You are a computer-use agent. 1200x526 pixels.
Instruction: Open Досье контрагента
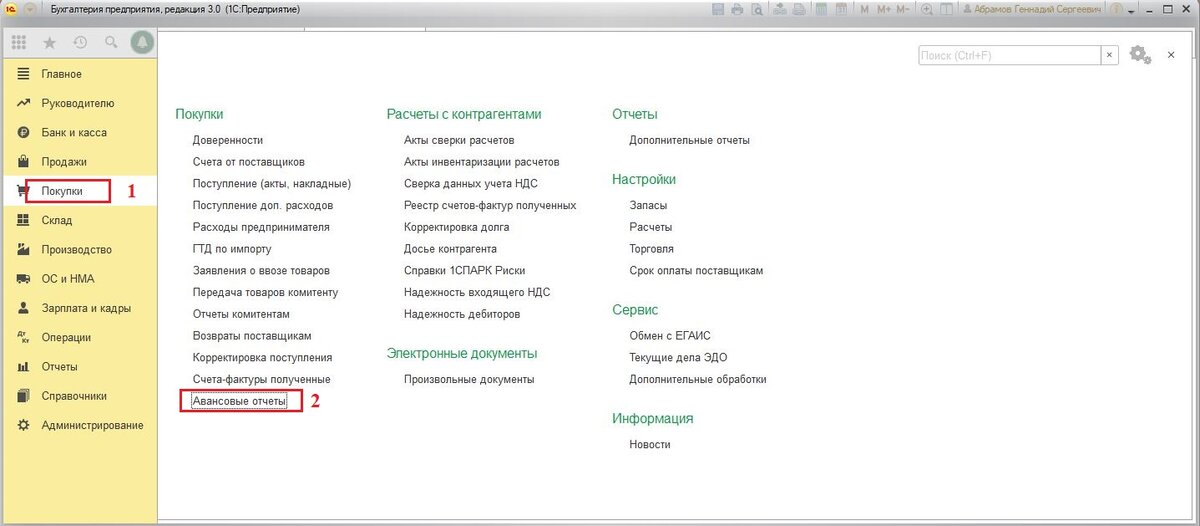[450, 249]
